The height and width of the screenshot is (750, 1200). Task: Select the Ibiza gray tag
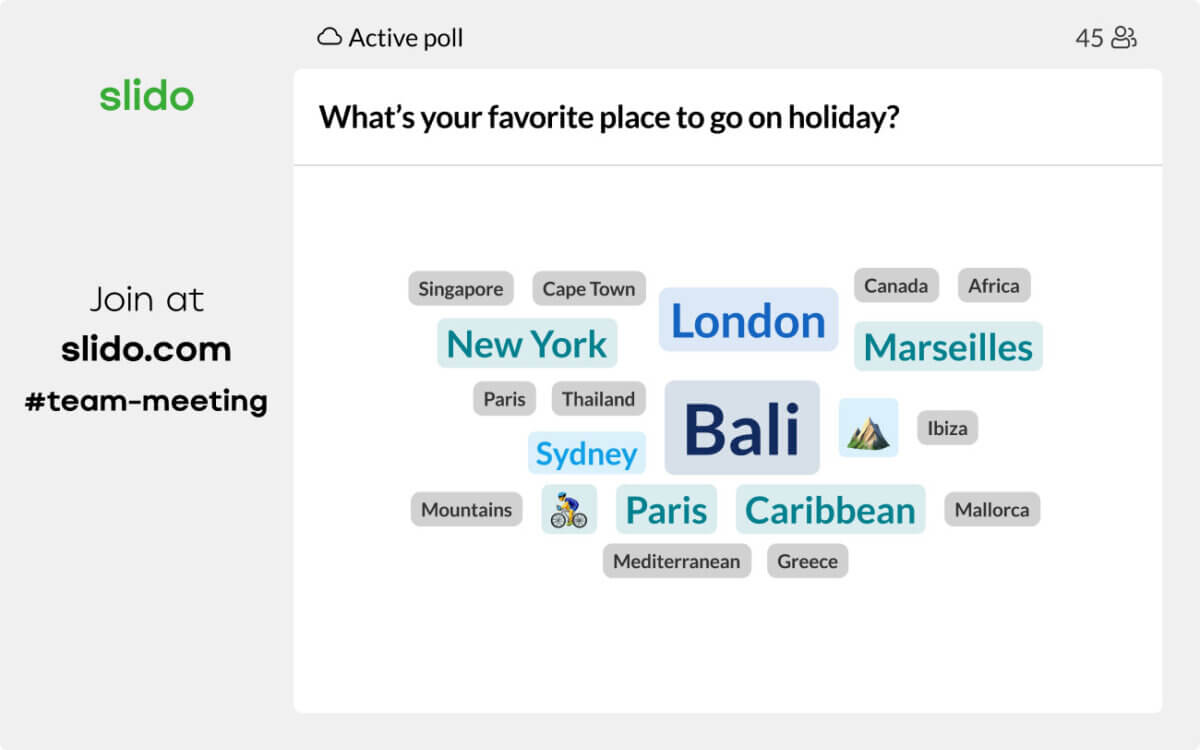coord(947,429)
